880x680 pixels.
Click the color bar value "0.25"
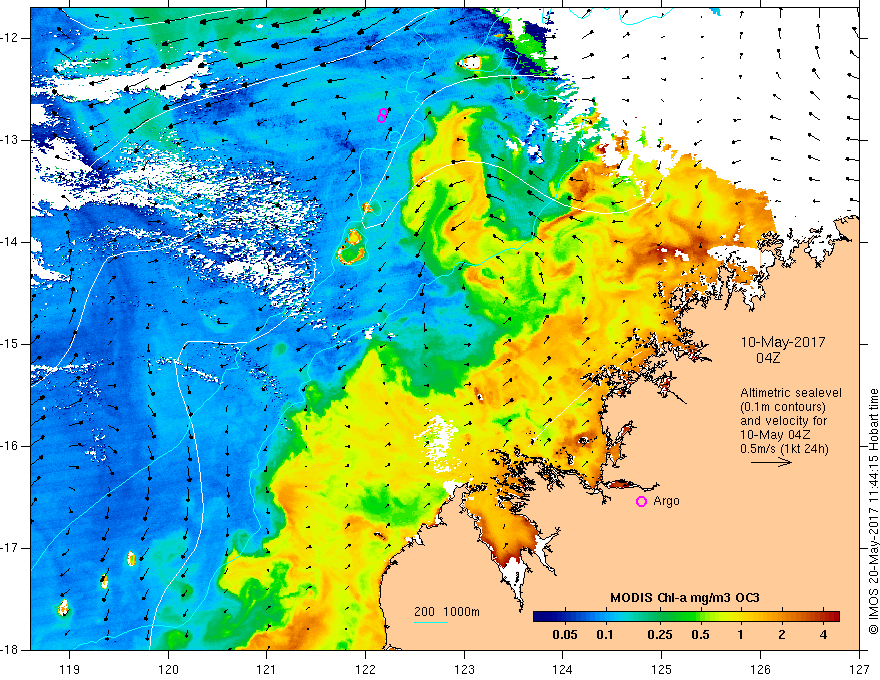pos(660,635)
